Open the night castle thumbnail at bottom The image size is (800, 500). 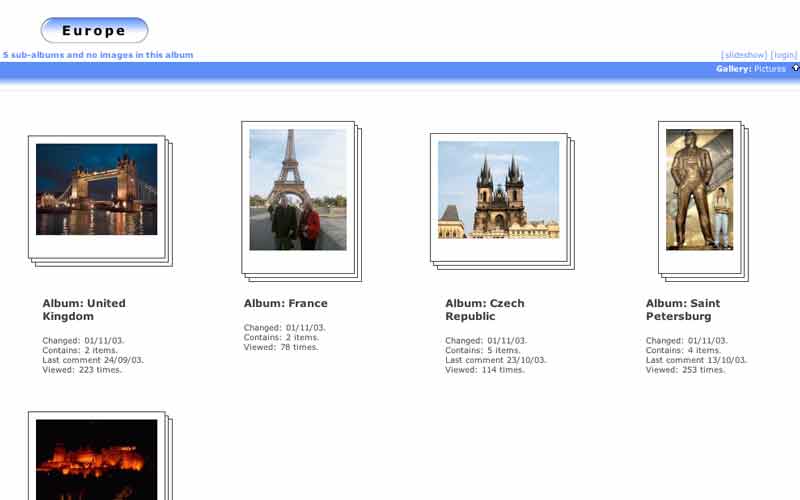click(x=96, y=459)
